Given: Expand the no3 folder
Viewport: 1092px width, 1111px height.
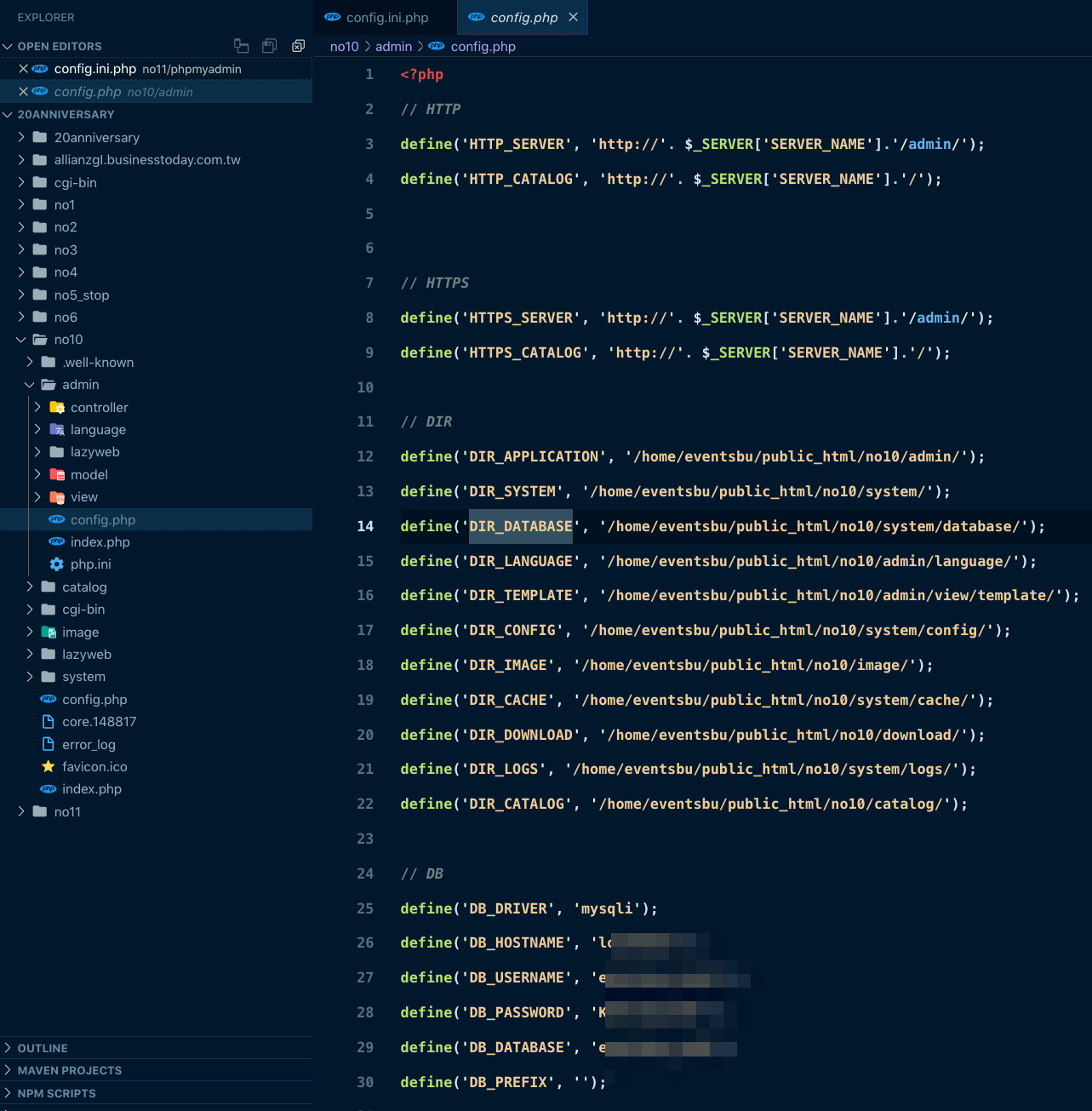Looking at the screenshot, I should pos(21,249).
